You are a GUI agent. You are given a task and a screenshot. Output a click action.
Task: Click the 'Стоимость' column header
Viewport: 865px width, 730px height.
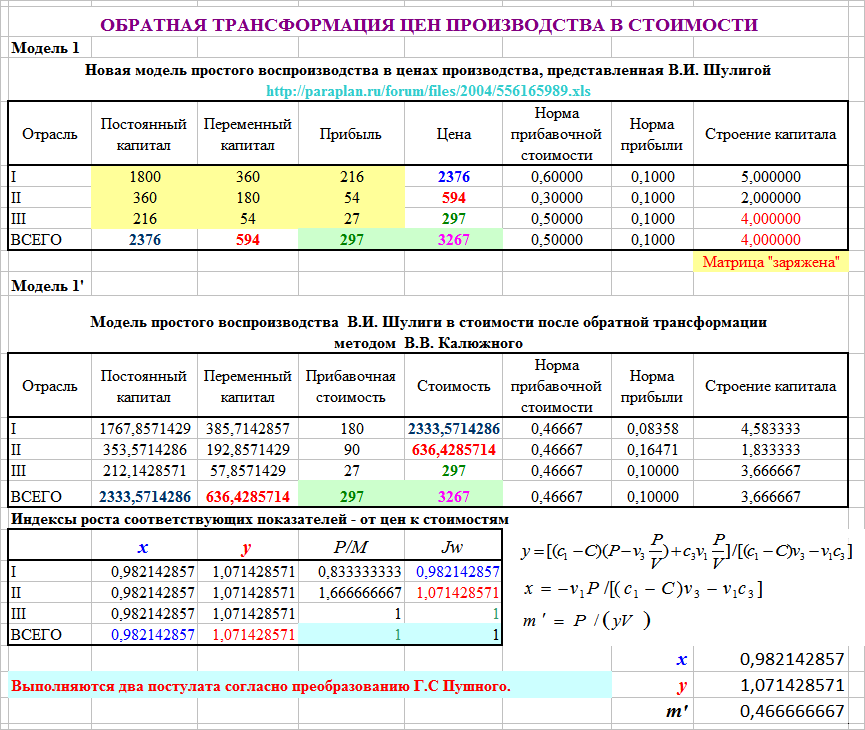tap(453, 386)
